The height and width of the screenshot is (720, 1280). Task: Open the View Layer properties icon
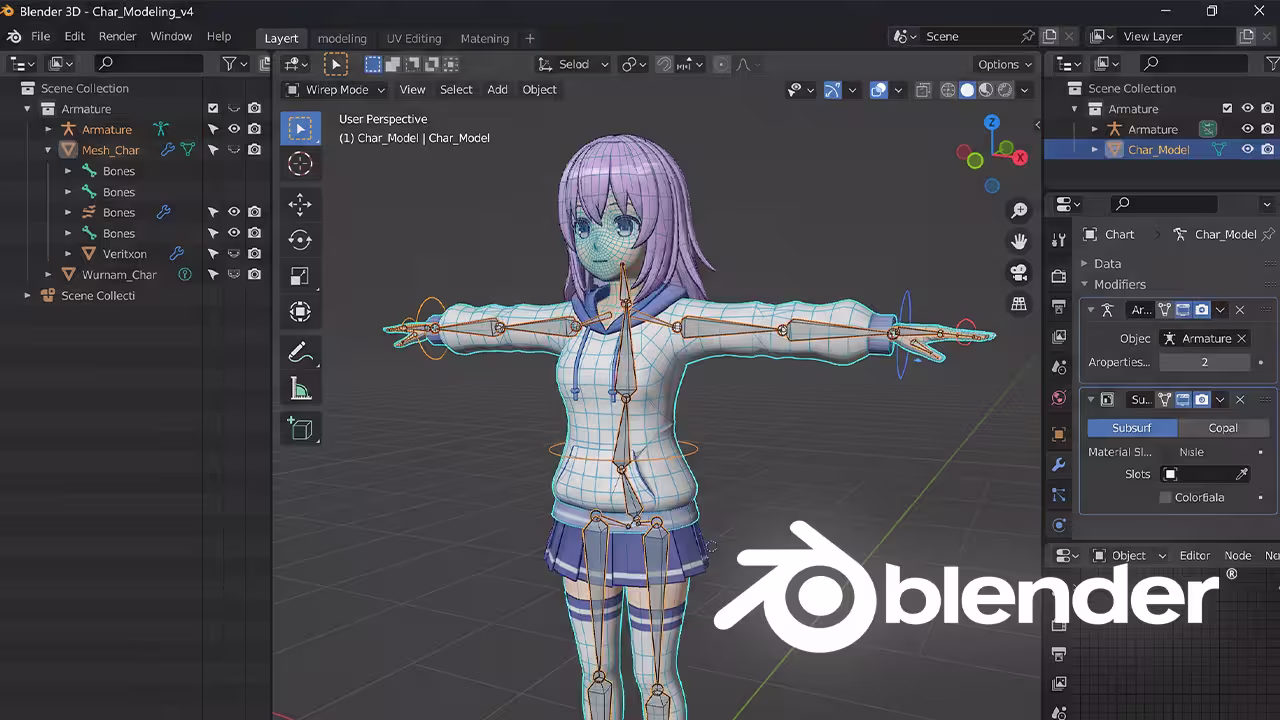pos(1059,337)
